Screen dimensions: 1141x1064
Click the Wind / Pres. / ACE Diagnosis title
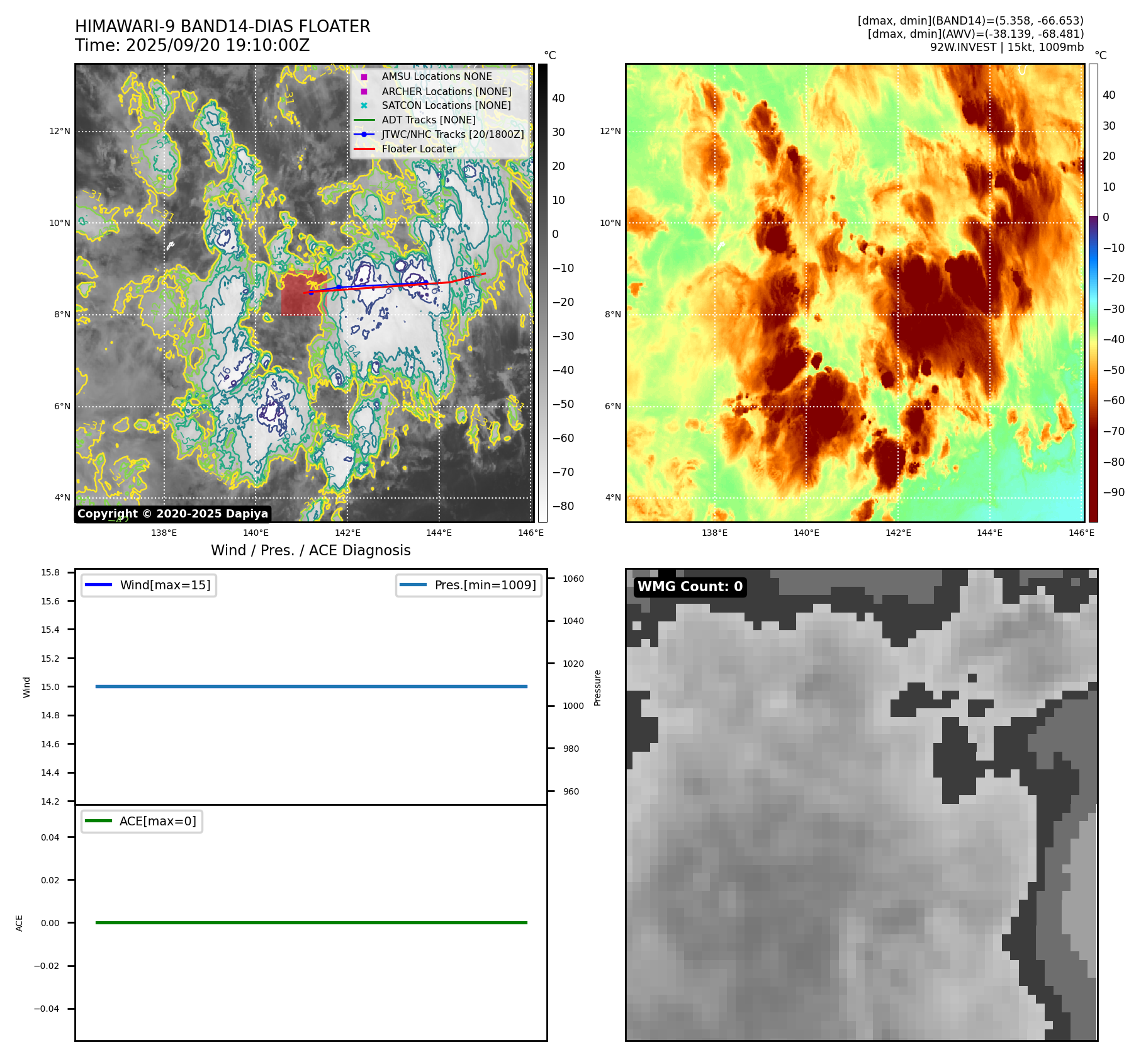pos(311,550)
